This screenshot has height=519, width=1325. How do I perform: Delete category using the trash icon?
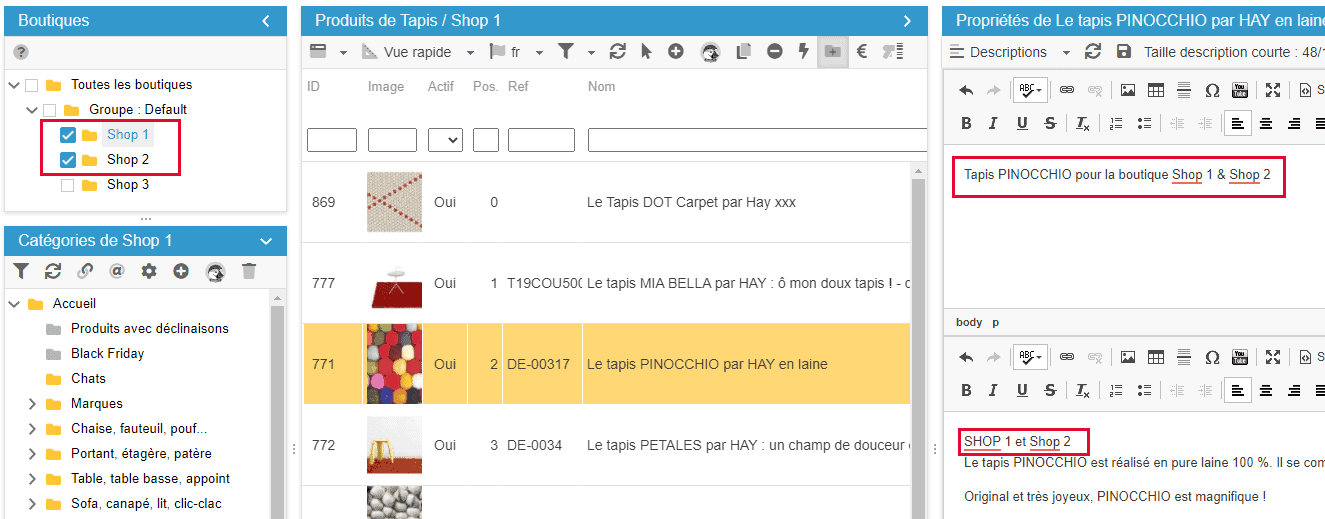(249, 271)
